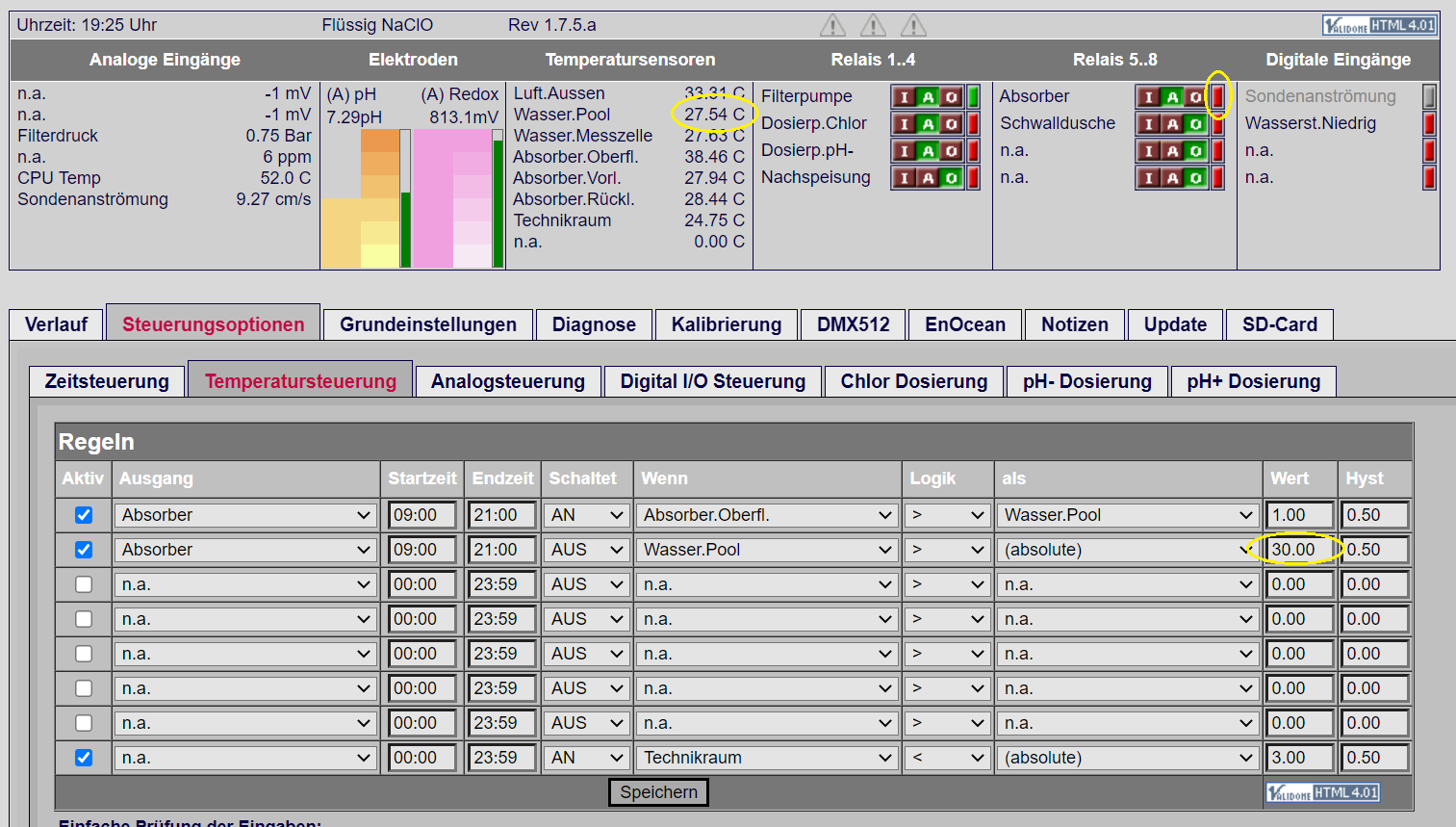Click the Wert field showing 30.00
1456x827 pixels.
[x=1300, y=550]
